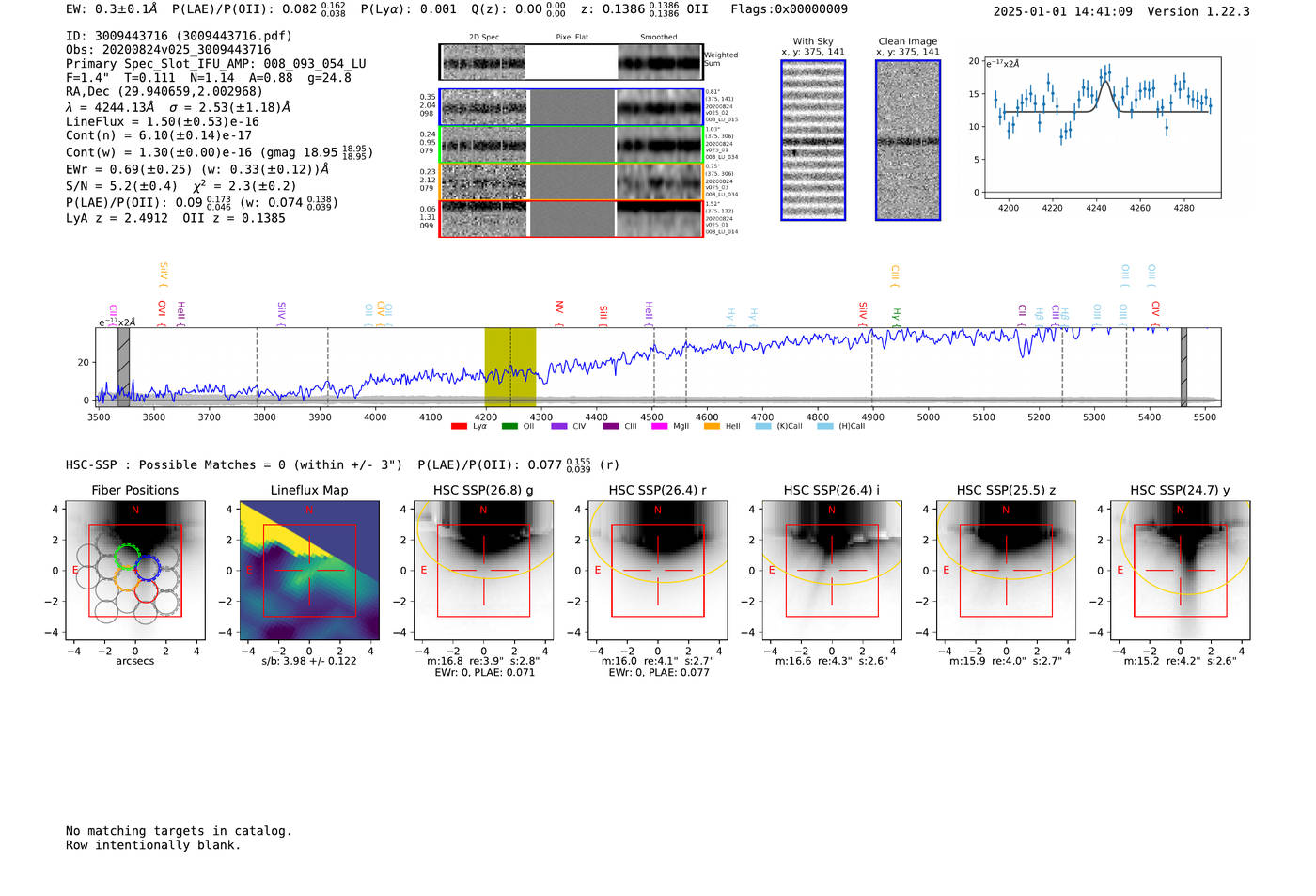Open the Lineflux Map panel
Viewport: 1316px width, 896px height.
(x=309, y=571)
